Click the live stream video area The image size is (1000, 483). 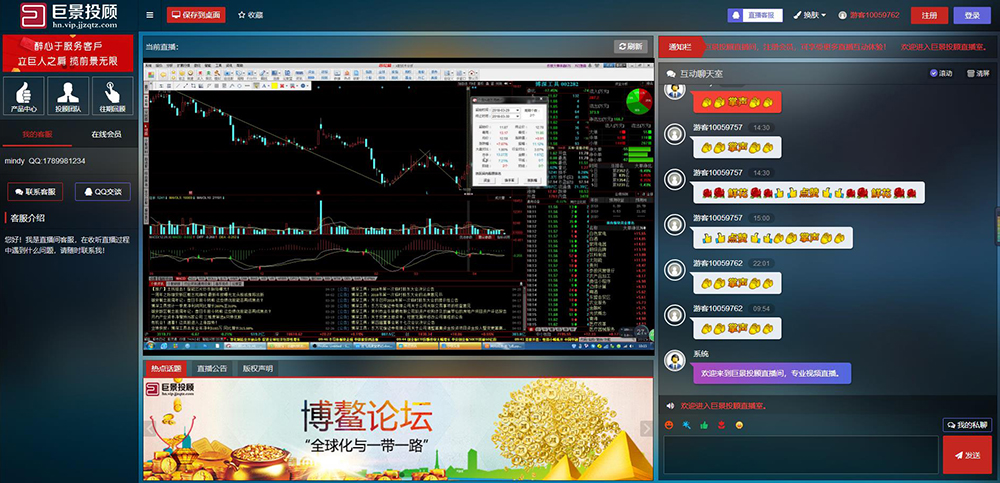click(399, 205)
